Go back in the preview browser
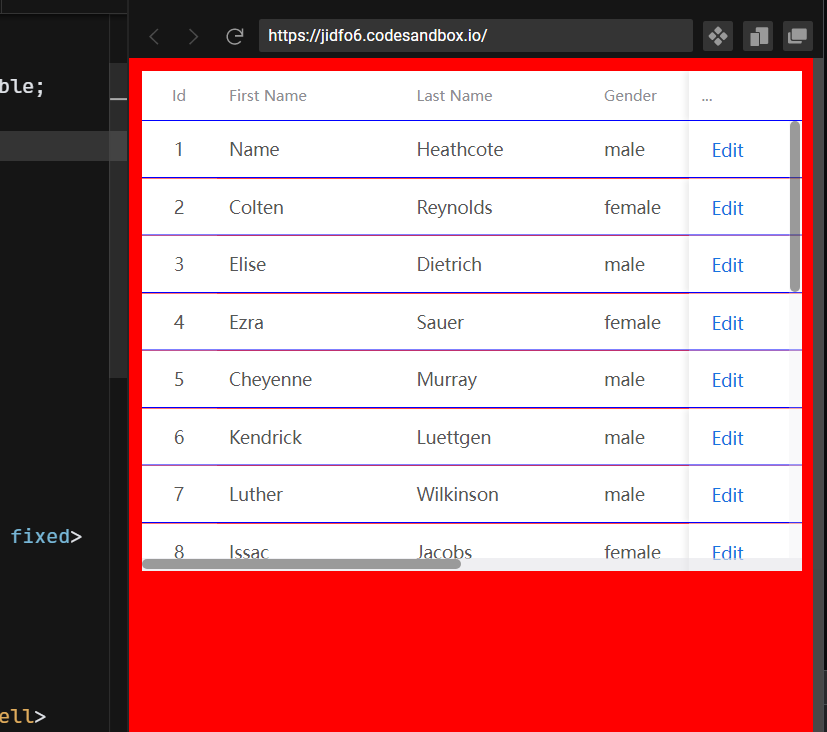The height and width of the screenshot is (732, 827). (155, 36)
